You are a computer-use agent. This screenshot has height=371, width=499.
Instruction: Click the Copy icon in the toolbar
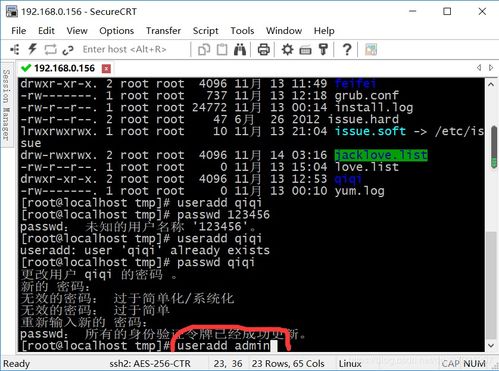[204, 50]
